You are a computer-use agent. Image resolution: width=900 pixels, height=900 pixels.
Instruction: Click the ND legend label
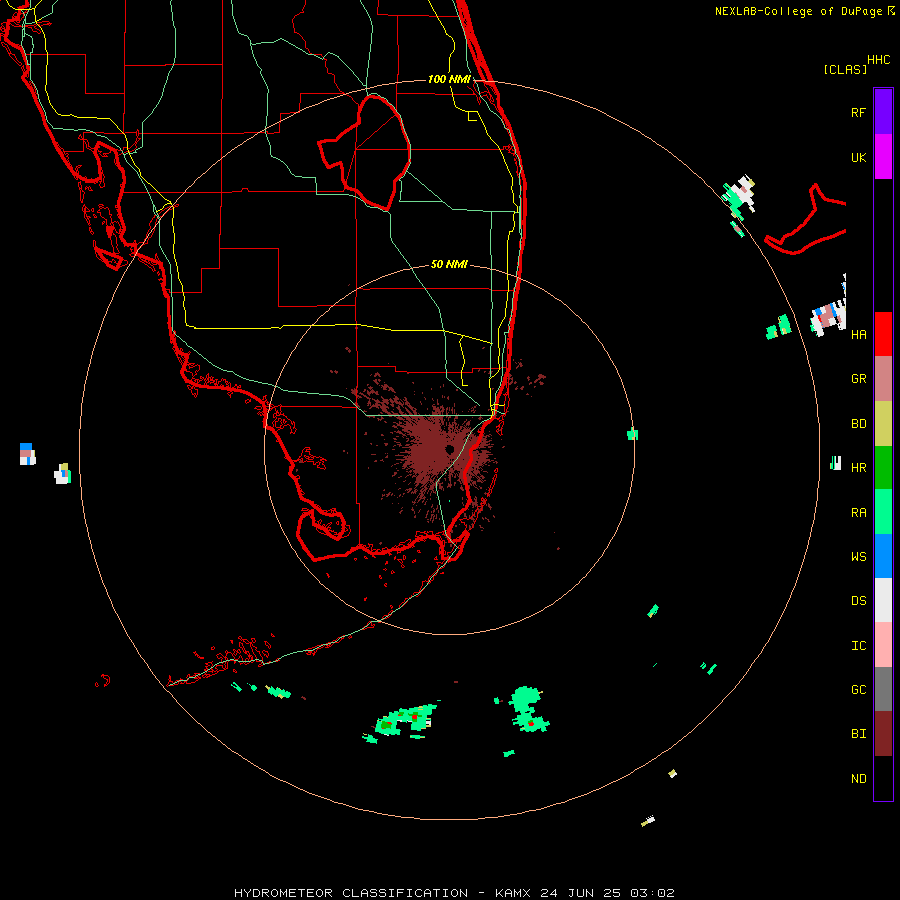coord(858,779)
